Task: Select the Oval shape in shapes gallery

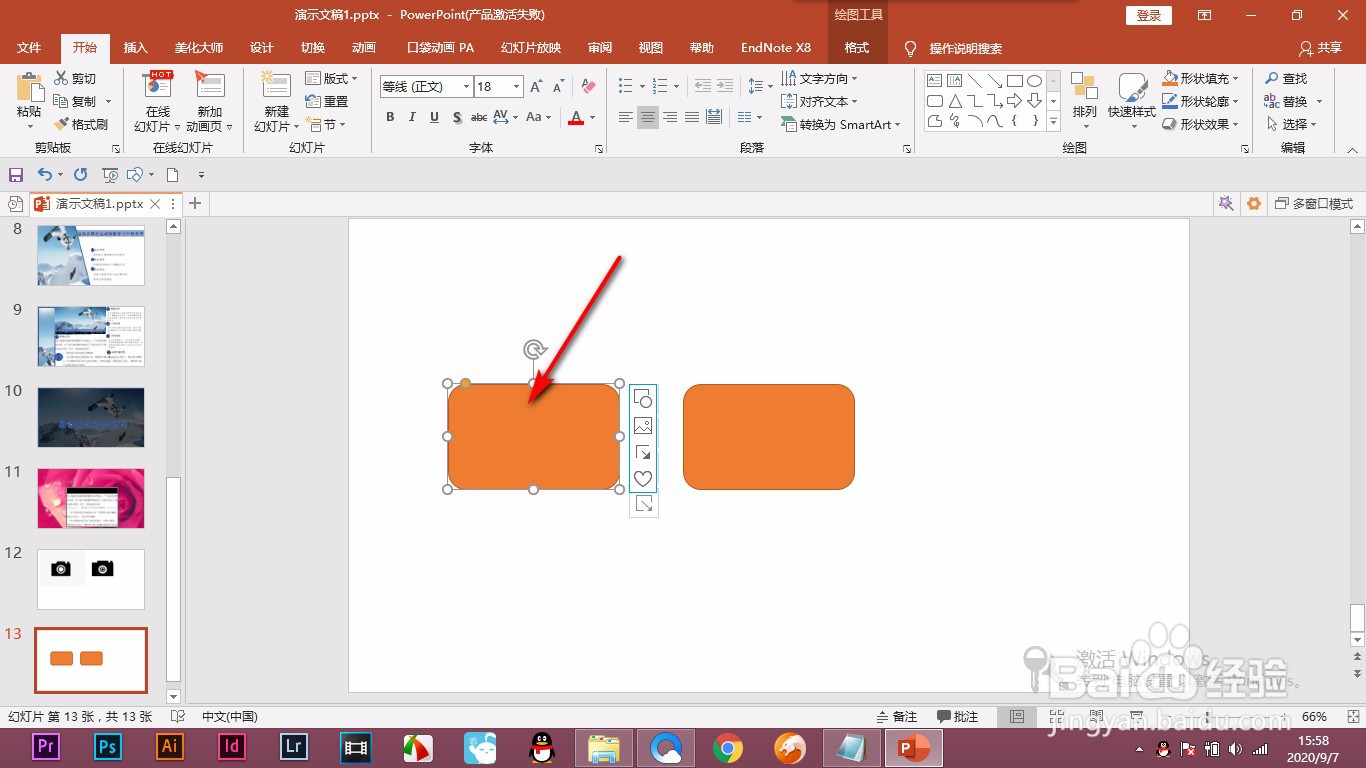Action: click(1034, 81)
